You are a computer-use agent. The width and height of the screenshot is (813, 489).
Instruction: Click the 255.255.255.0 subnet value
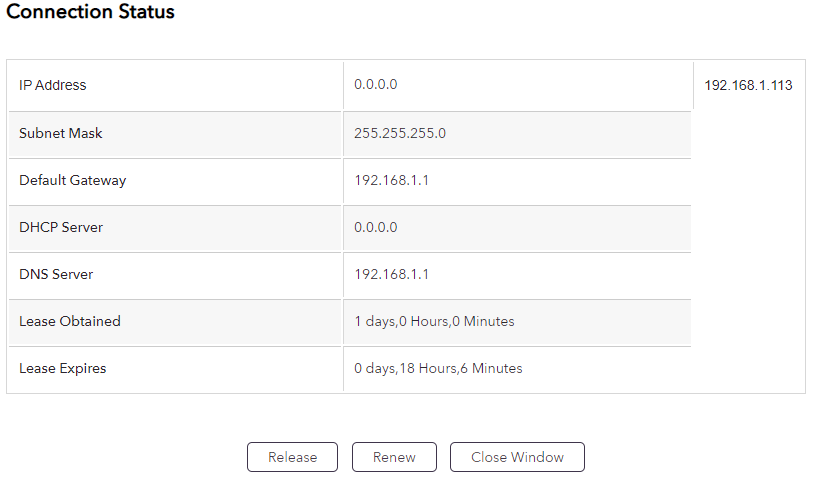tap(400, 133)
